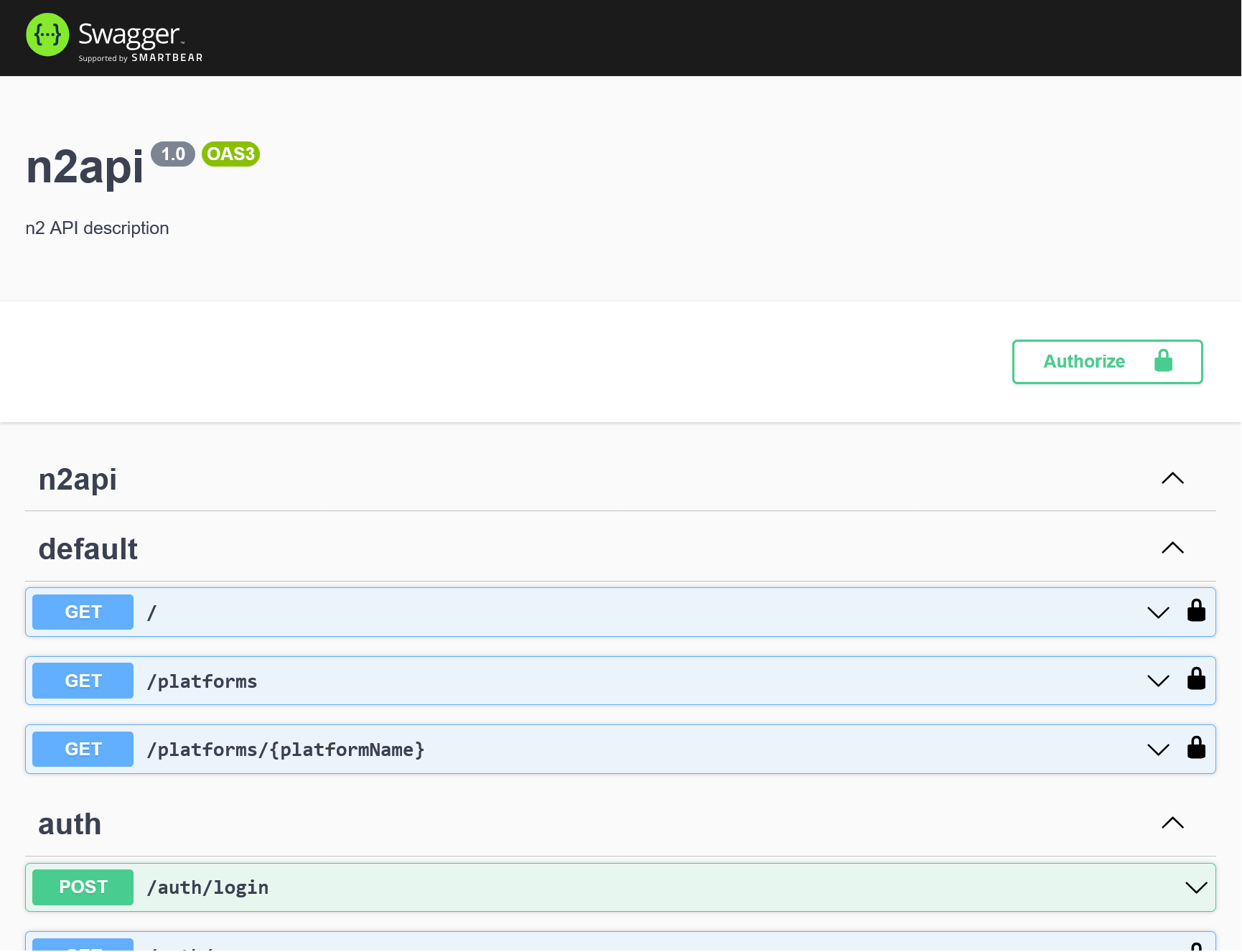The image size is (1242, 952).
Task: Expand /platforms/{platformName} chevron arrow
Action: click(1158, 750)
